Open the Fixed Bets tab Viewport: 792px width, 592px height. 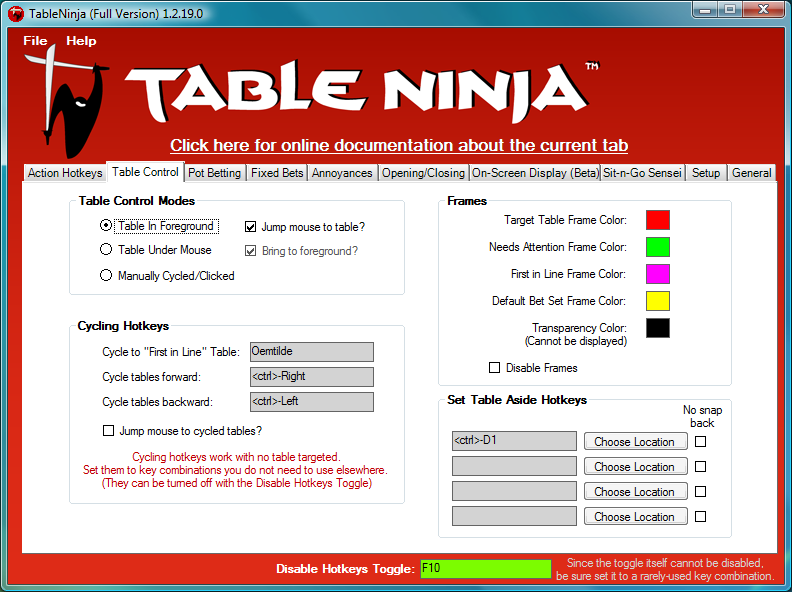tap(277, 173)
